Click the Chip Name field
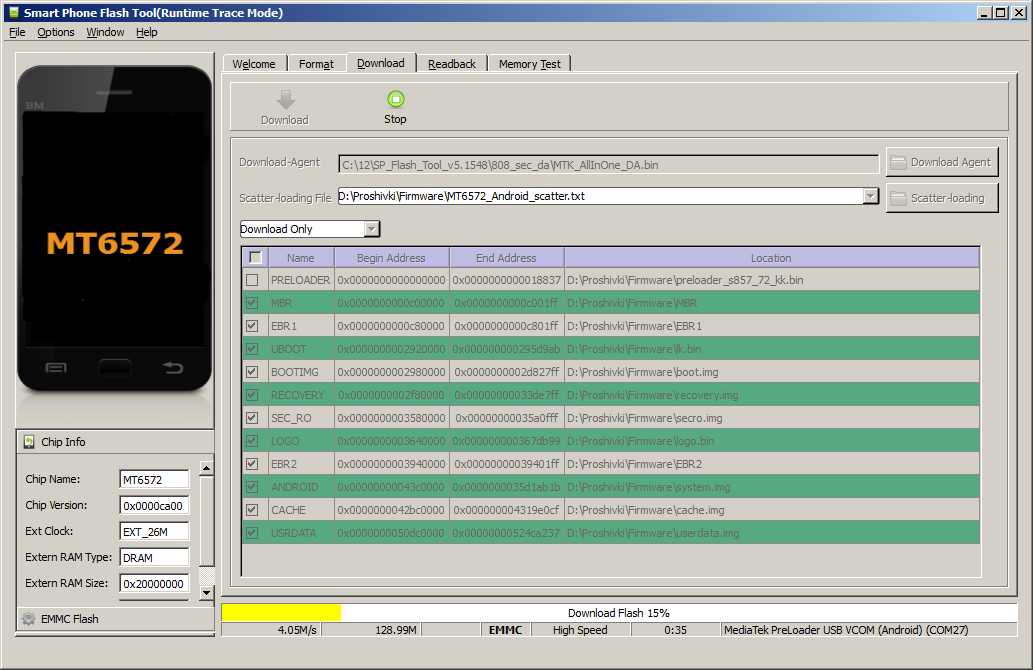 coord(153,480)
